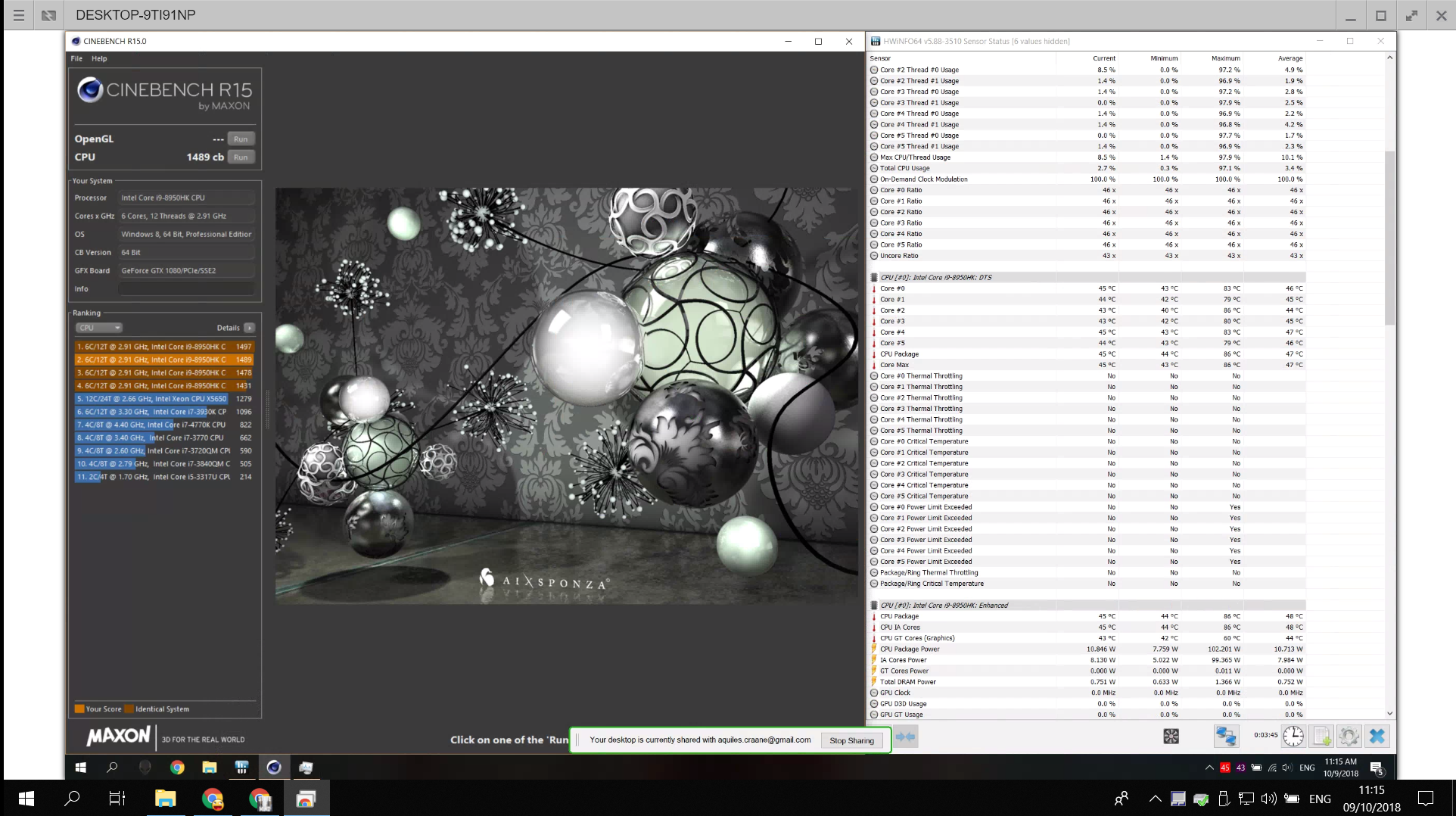Select Core #0 Power Limit Exceeded row
Screen dimensions: 1456x816
[1087, 507]
